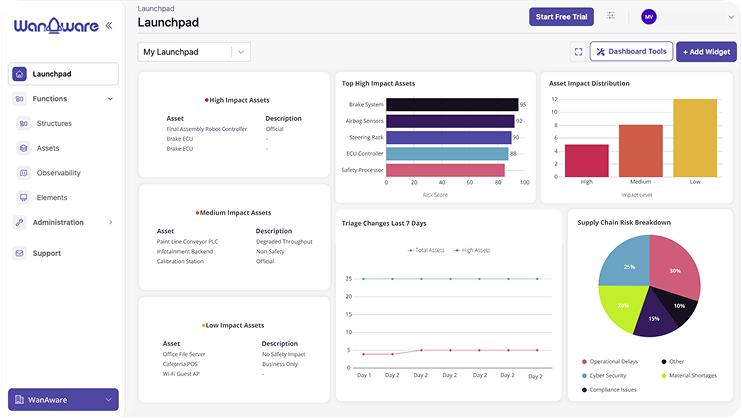Click the tools icon in Dashboard Tools

coord(601,52)
